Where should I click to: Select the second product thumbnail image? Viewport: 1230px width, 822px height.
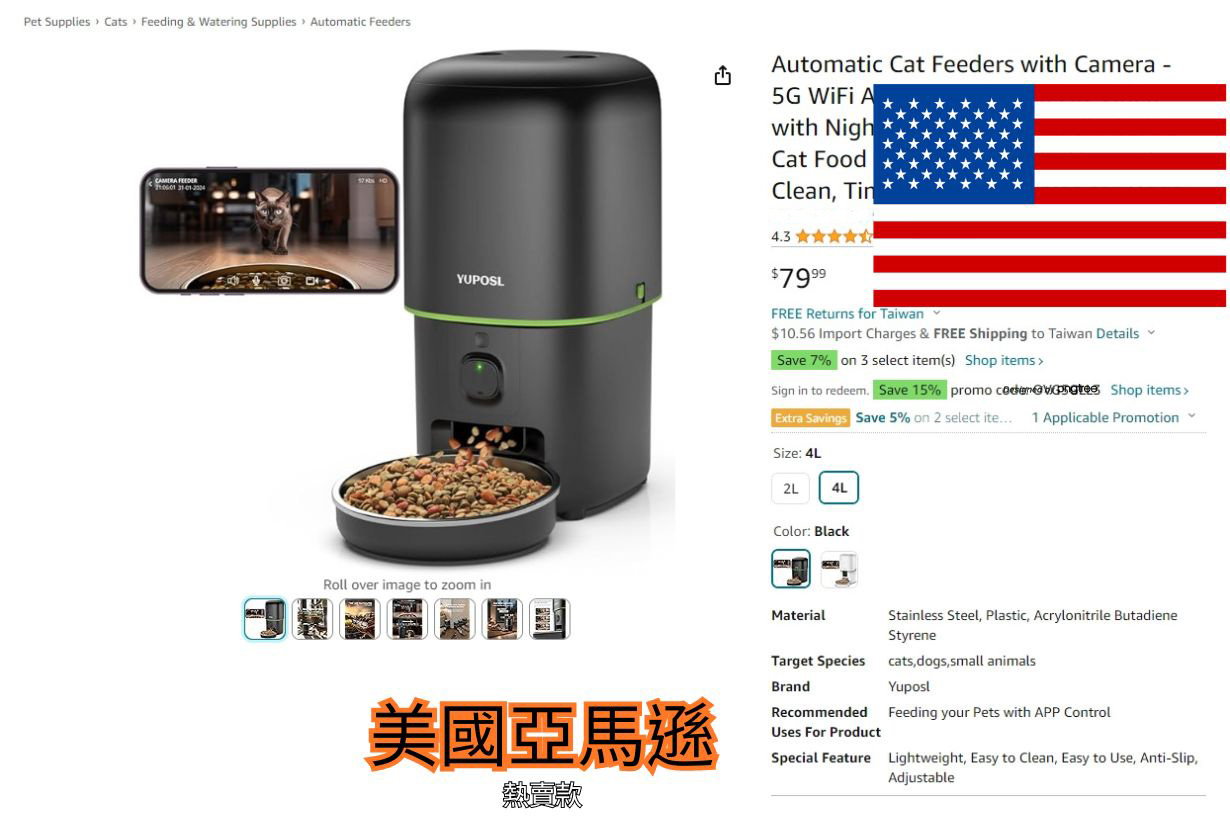click(312, 619)
